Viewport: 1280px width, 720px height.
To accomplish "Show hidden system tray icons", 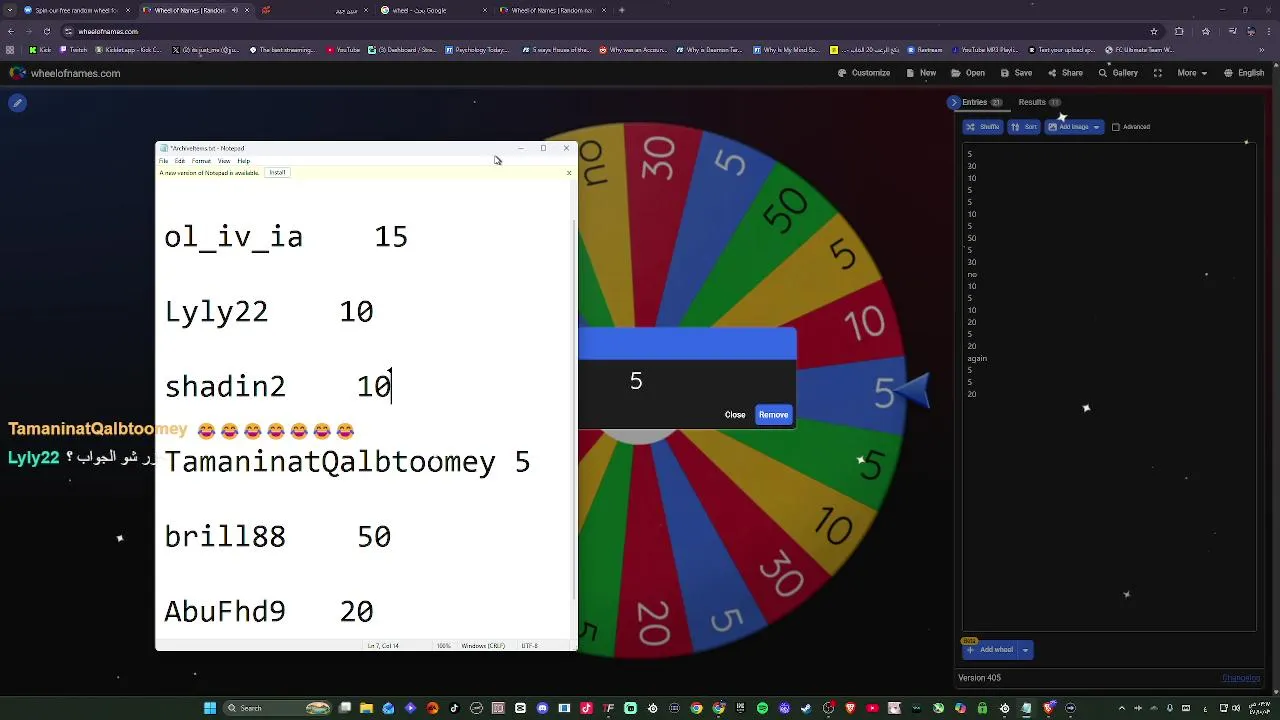I will coord(1121,708).
